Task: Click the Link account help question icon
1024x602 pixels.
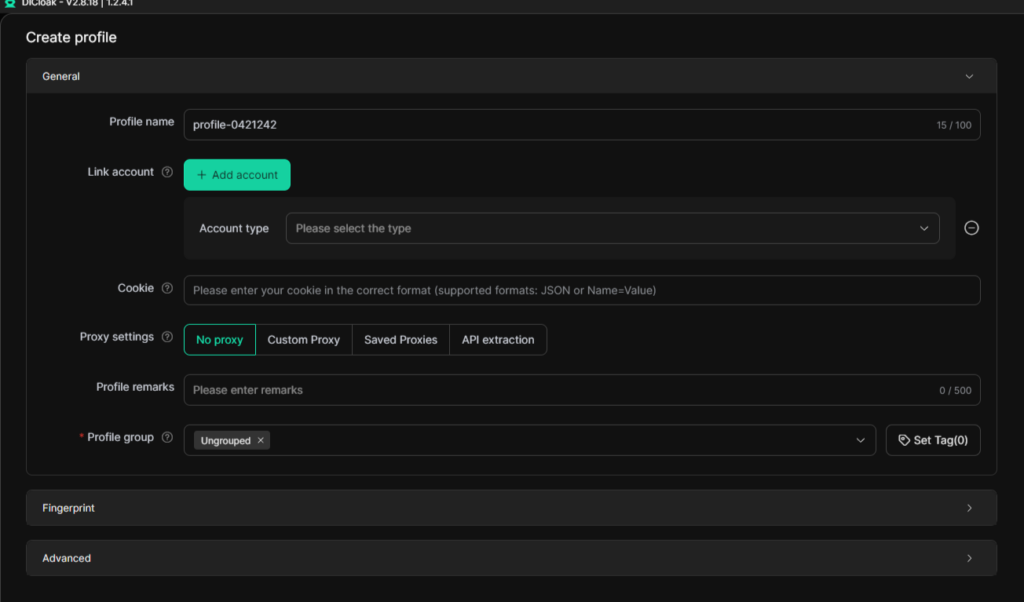Action: tap(167, 172)
